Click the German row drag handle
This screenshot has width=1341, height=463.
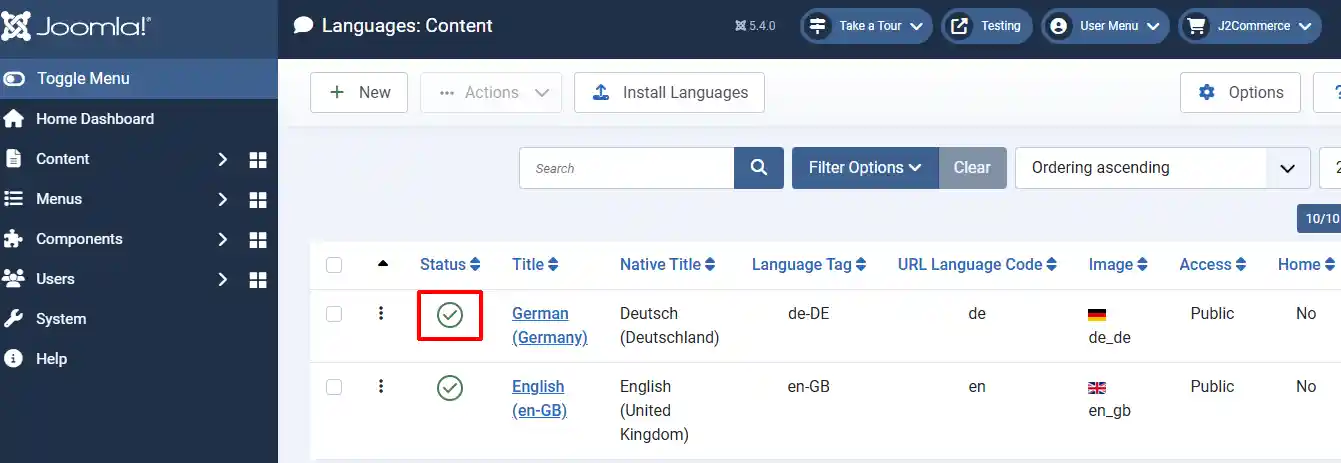381,313
